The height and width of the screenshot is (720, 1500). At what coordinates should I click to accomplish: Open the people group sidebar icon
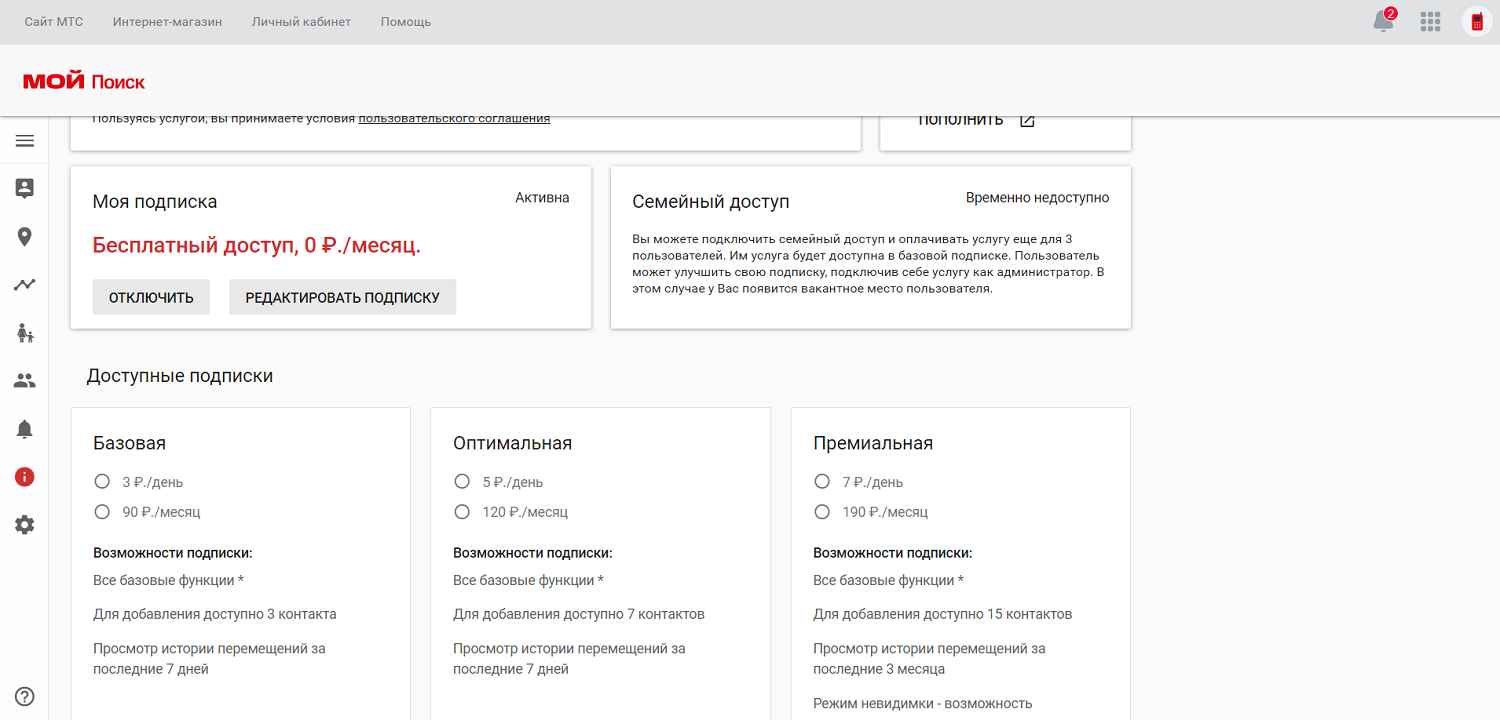25,381
